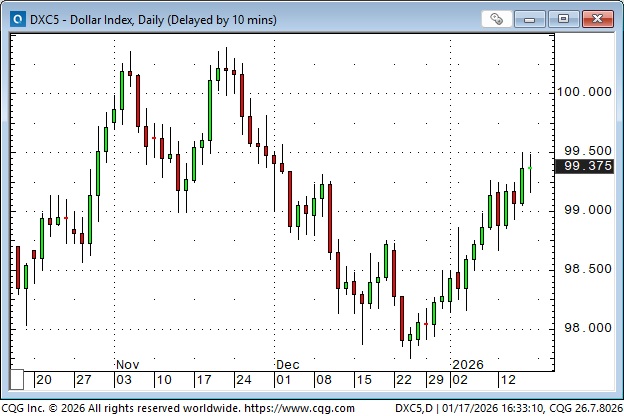Click the small white box at bottom-left corner
Viewport: 624px width, 416px height.
tap(16, 380)
